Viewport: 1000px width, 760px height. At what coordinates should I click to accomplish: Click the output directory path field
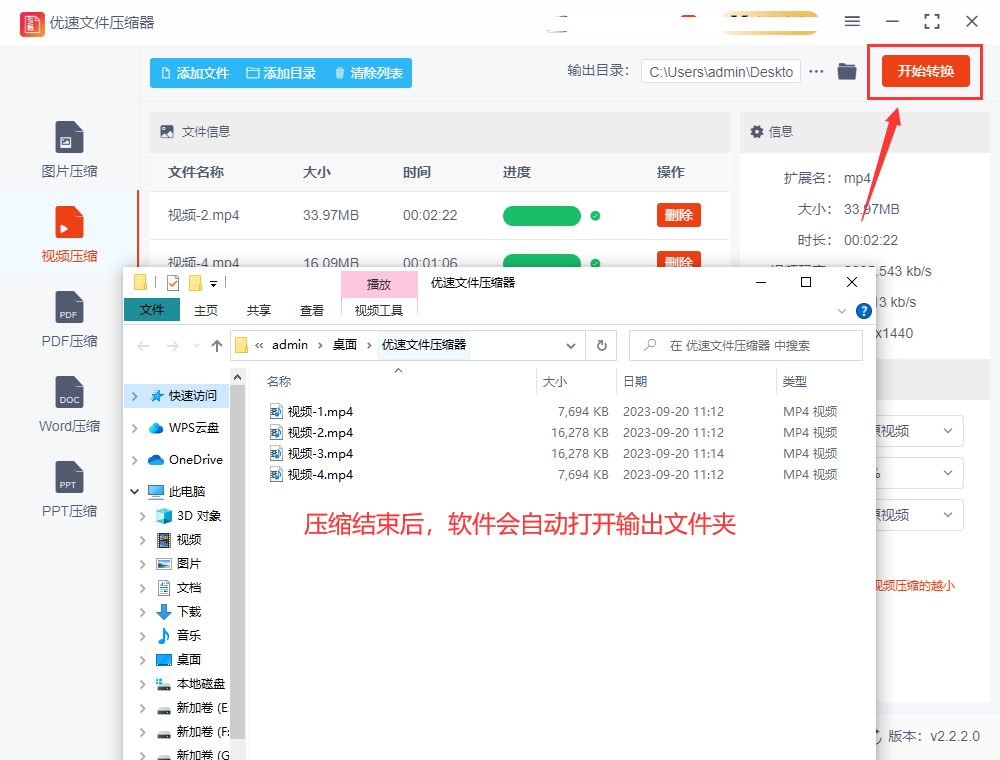721,72
